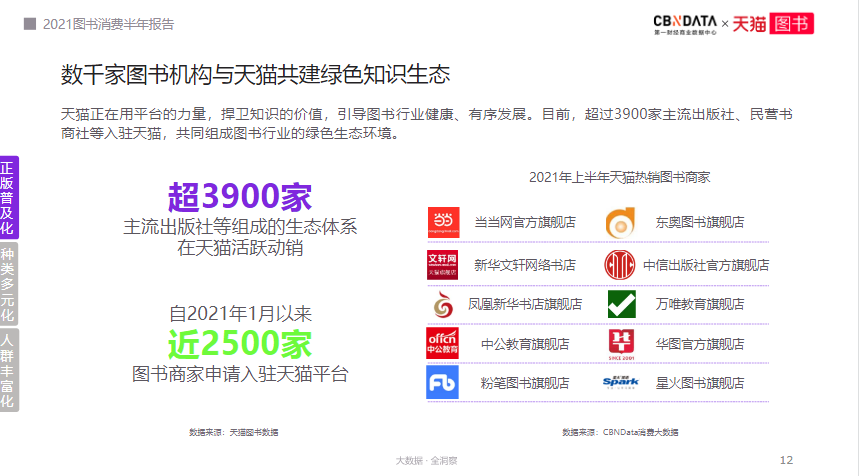Click the Phoenix Xinhua bookstore swirl logo
The width and height of the screenshot is (859, 476).
(x=443, y=305)
